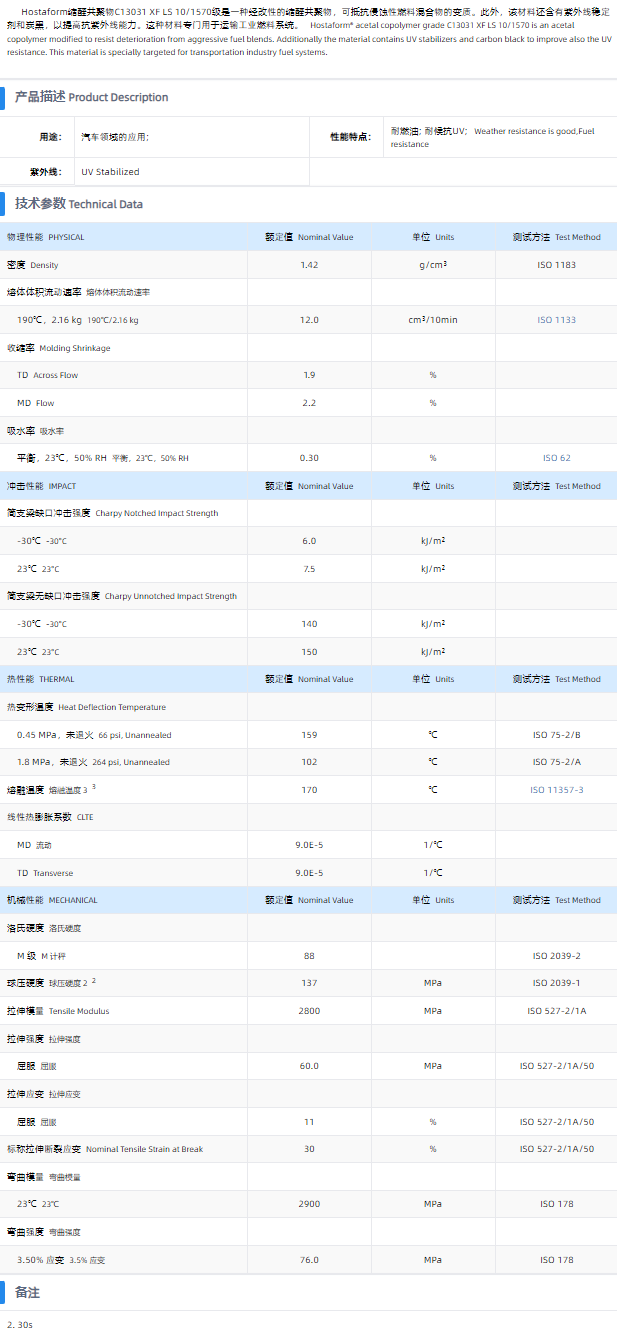Click the ISO 11357-3 link

coord(557,790)
